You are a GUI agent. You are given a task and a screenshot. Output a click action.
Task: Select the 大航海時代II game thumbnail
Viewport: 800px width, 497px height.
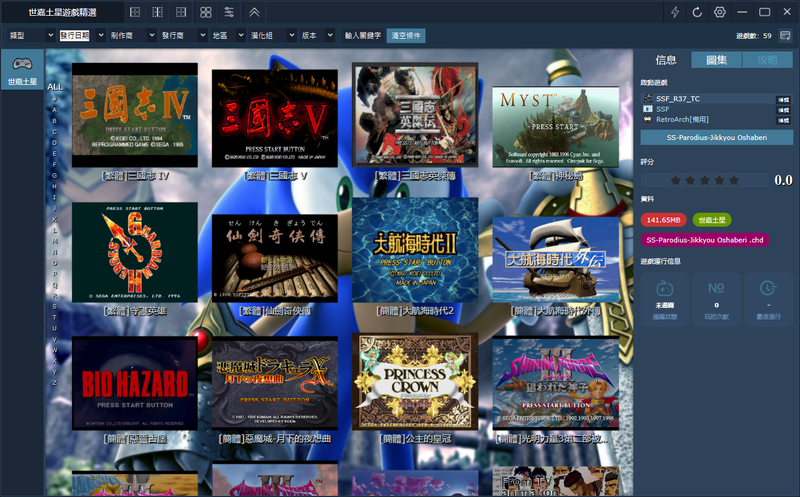click(415, 250)
